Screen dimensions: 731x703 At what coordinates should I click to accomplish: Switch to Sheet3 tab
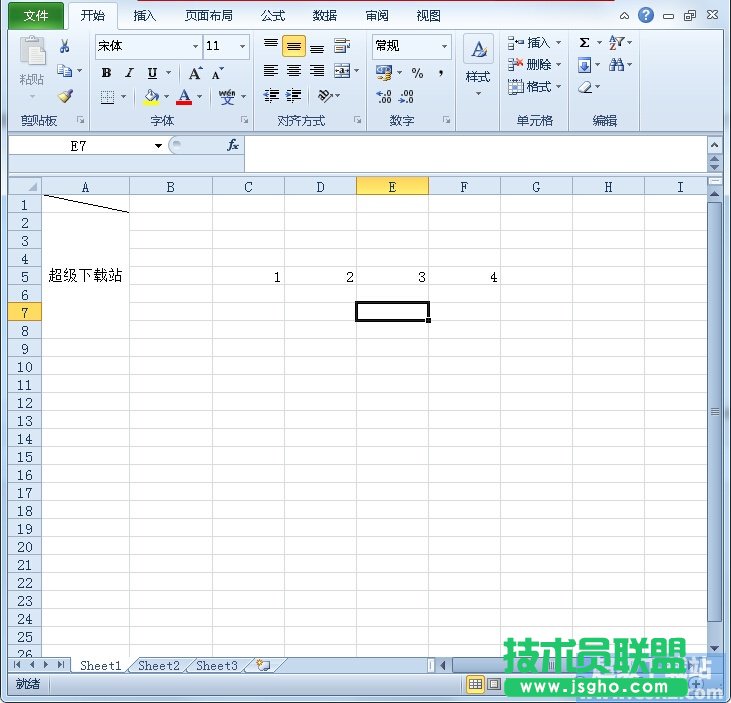coord(217,666)
